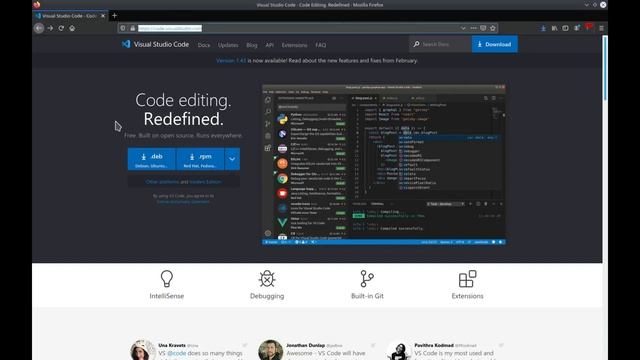Close the Visual Studio Code tab
This screenshot has width=640, height=360.
click(x=103, y=16)
